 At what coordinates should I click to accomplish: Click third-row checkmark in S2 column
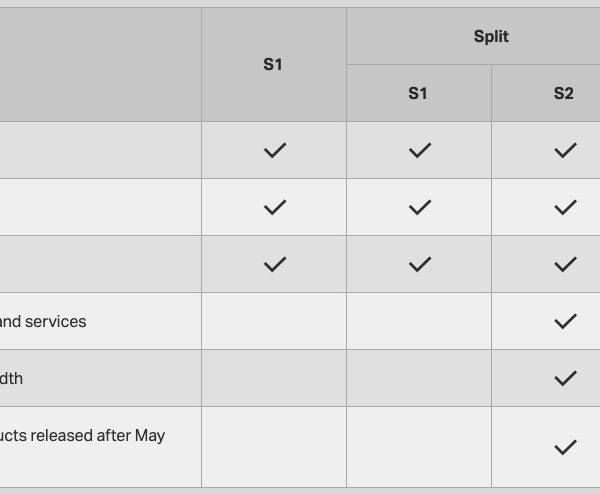pyautogui.click(x=565, y=265)
